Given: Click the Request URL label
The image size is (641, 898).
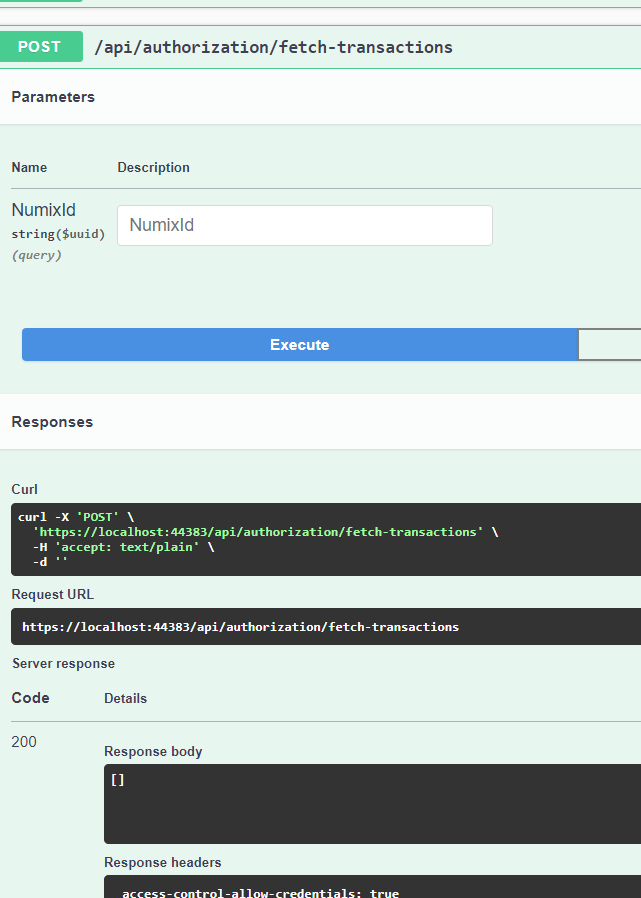Looking at the screenshot, I should [53, 594].
